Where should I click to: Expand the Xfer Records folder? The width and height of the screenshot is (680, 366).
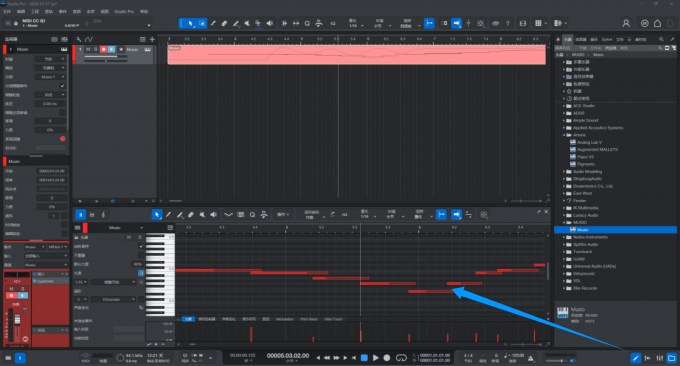coord(564,288)
